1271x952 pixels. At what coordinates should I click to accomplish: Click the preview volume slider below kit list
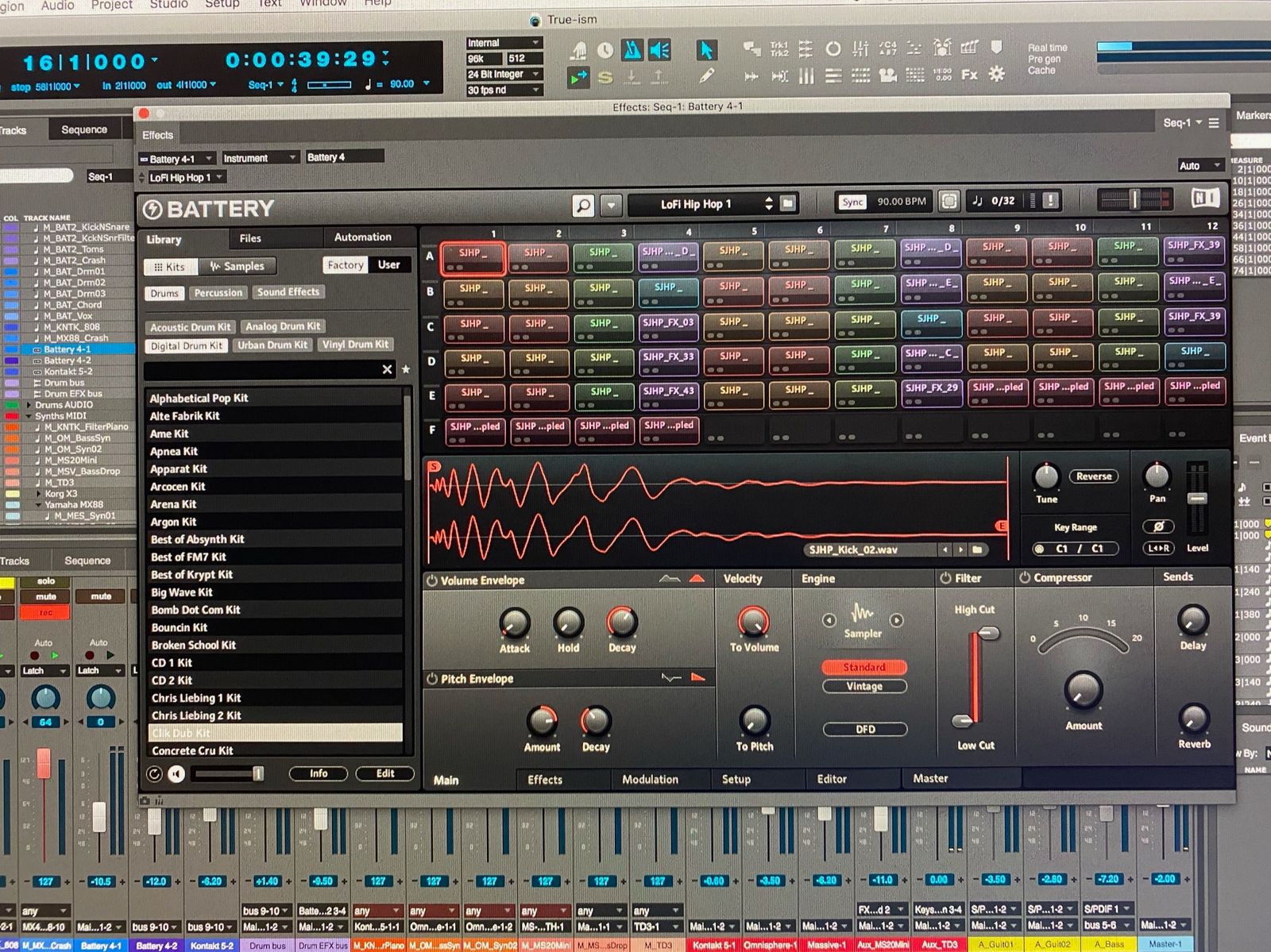click(229, 773)
